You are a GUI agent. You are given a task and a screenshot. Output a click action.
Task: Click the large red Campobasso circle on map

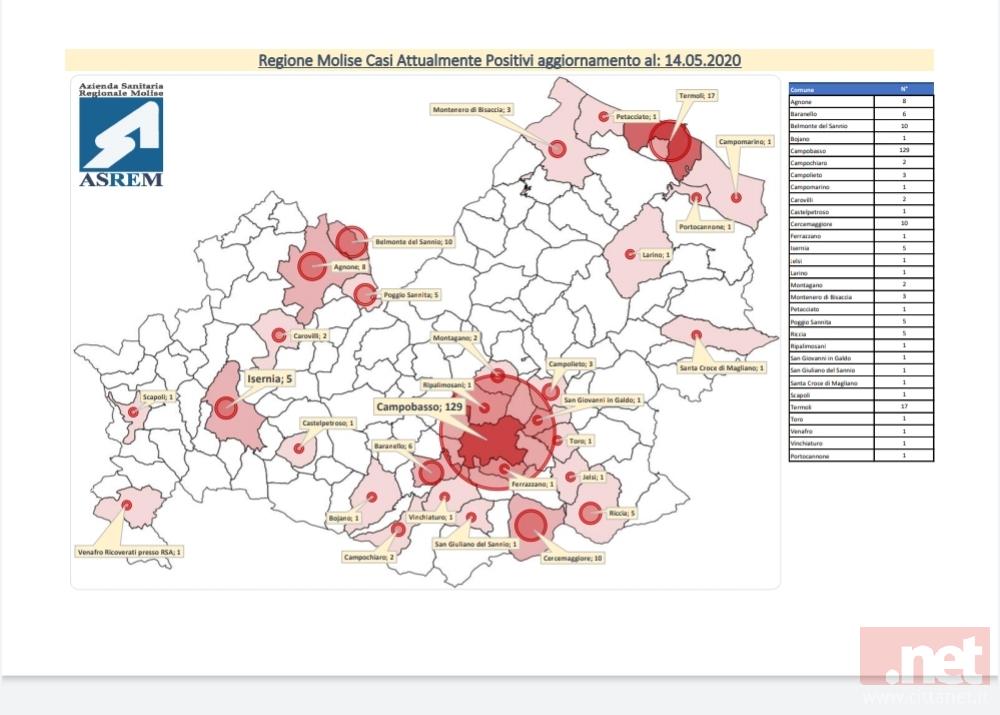pyautogui.click(x=499, y=432)
